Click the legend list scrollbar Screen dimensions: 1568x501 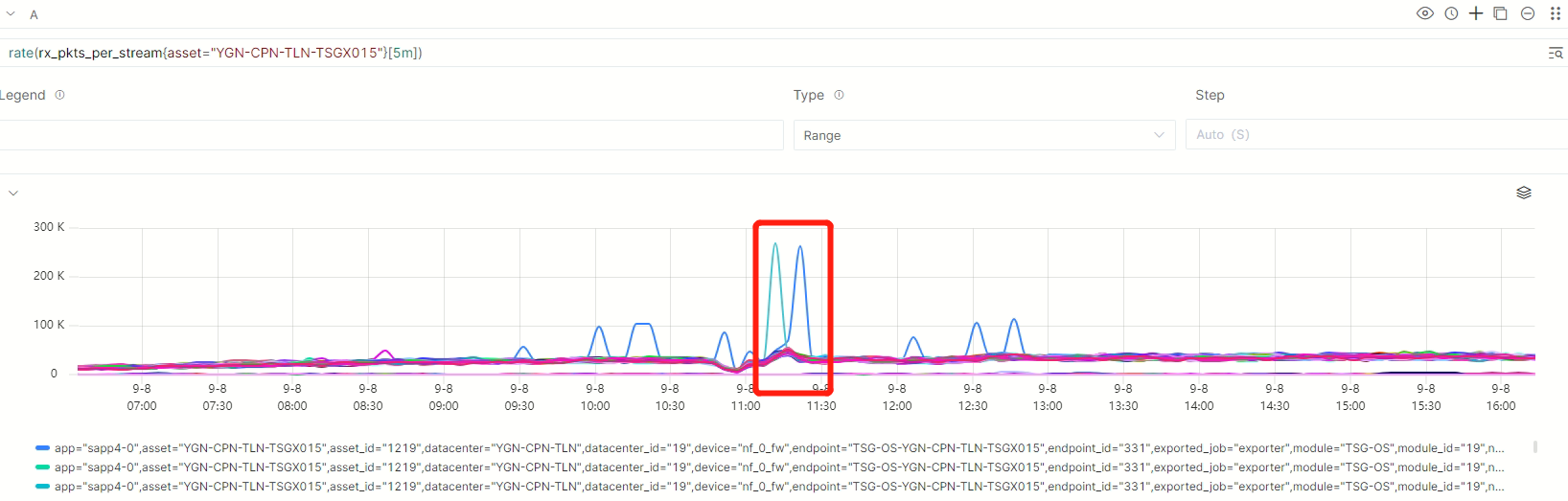click(1535, 447)
